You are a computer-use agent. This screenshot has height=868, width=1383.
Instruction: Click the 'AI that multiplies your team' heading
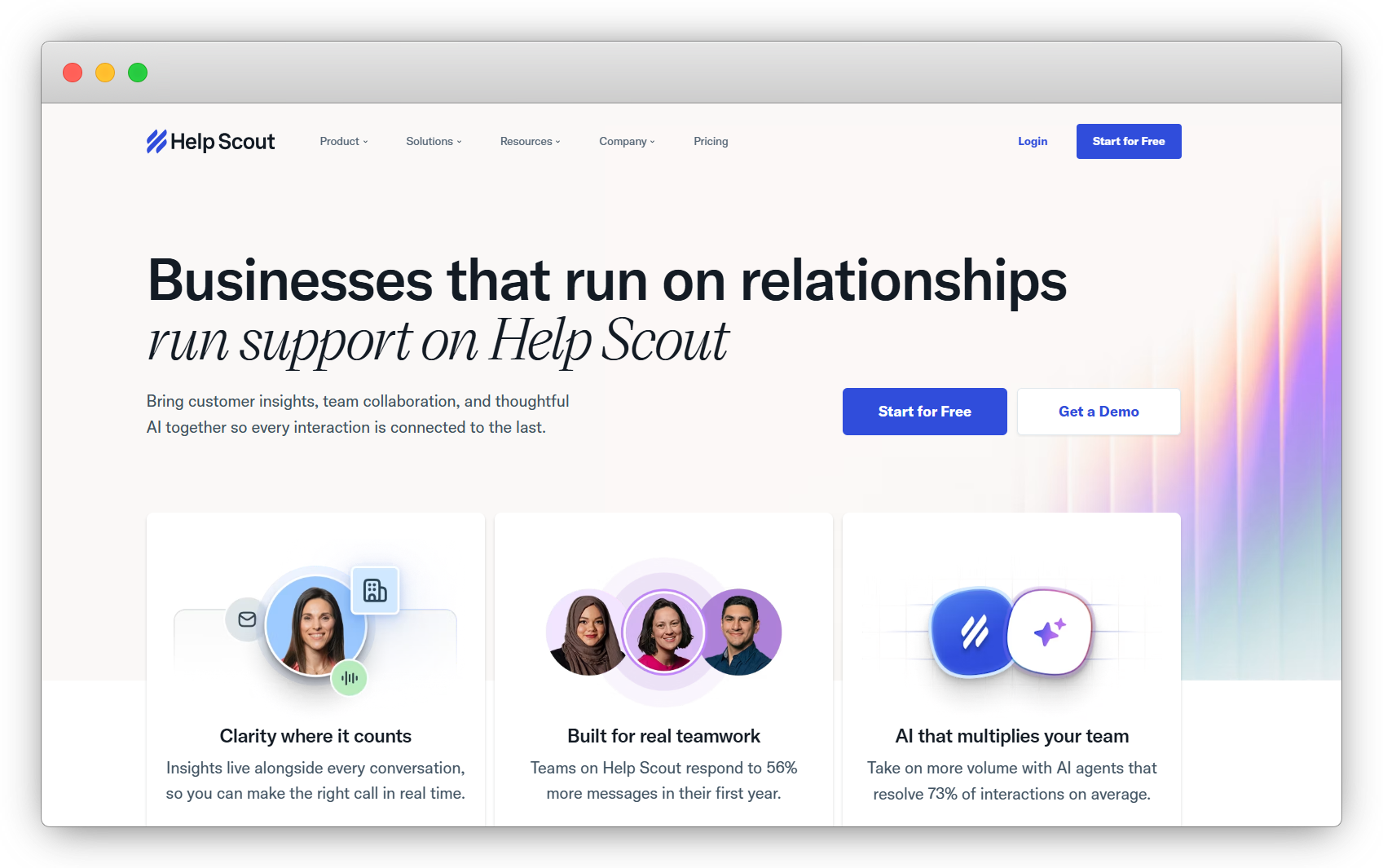click(x=1012, y=736)
